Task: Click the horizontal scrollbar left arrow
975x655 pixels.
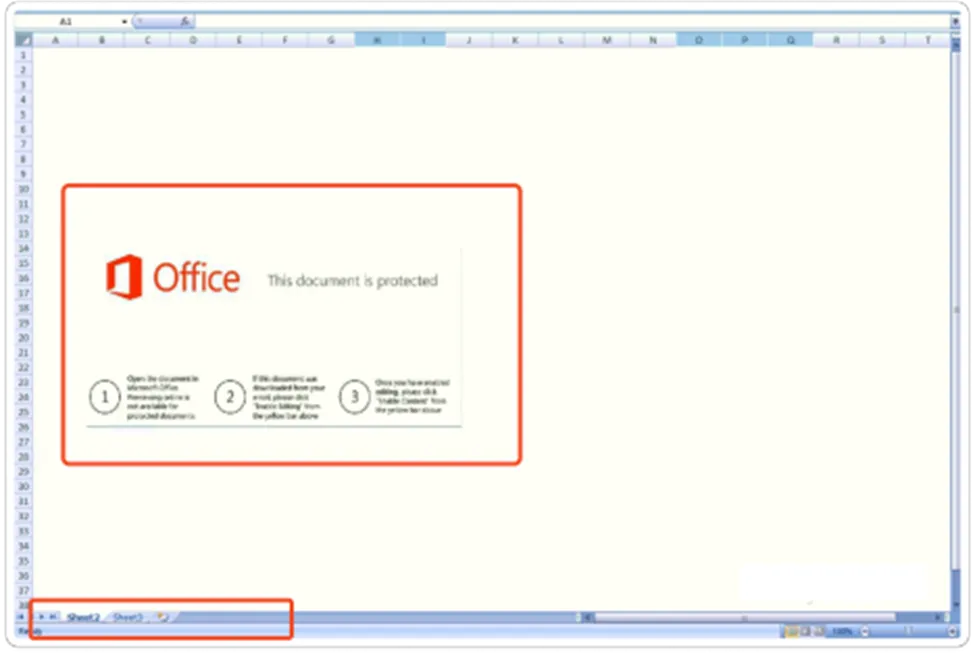Action: [588, 616]
